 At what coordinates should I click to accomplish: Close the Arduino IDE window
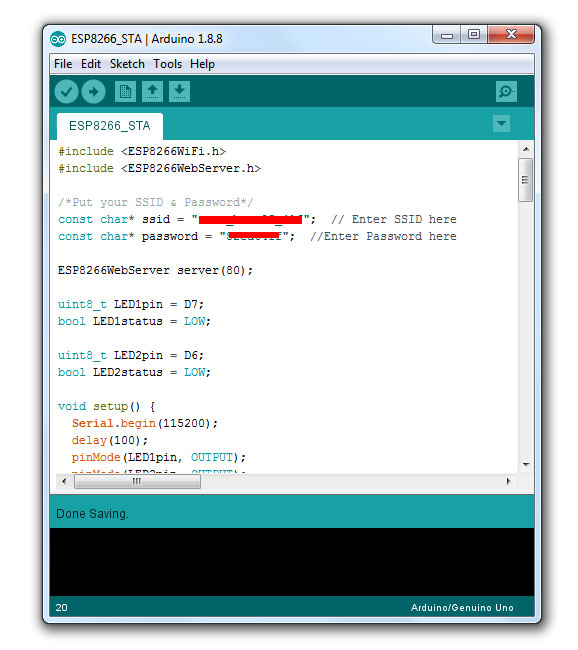point(511,35)
